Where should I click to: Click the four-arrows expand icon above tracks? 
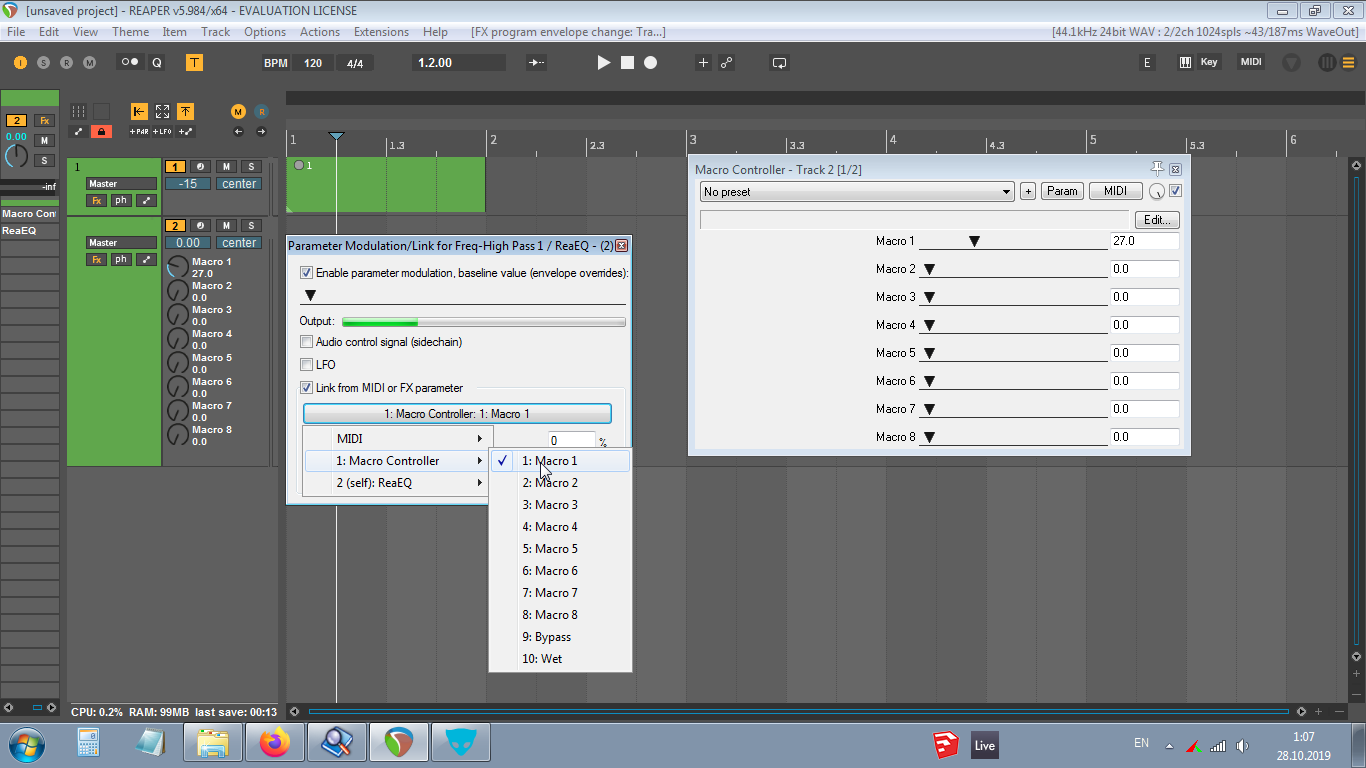click(162, 111)
